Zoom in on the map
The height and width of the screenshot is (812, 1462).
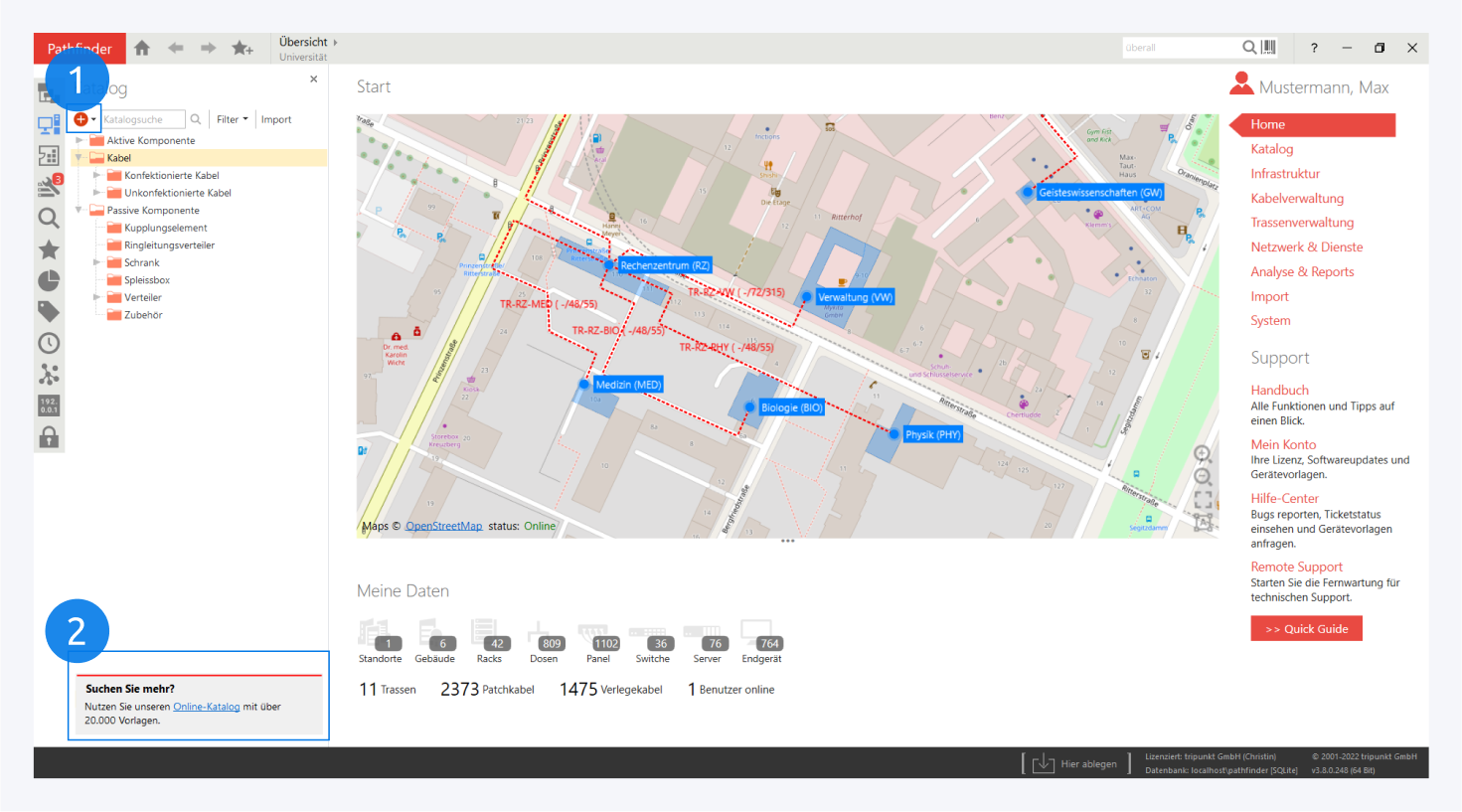tap(1203, 454)
